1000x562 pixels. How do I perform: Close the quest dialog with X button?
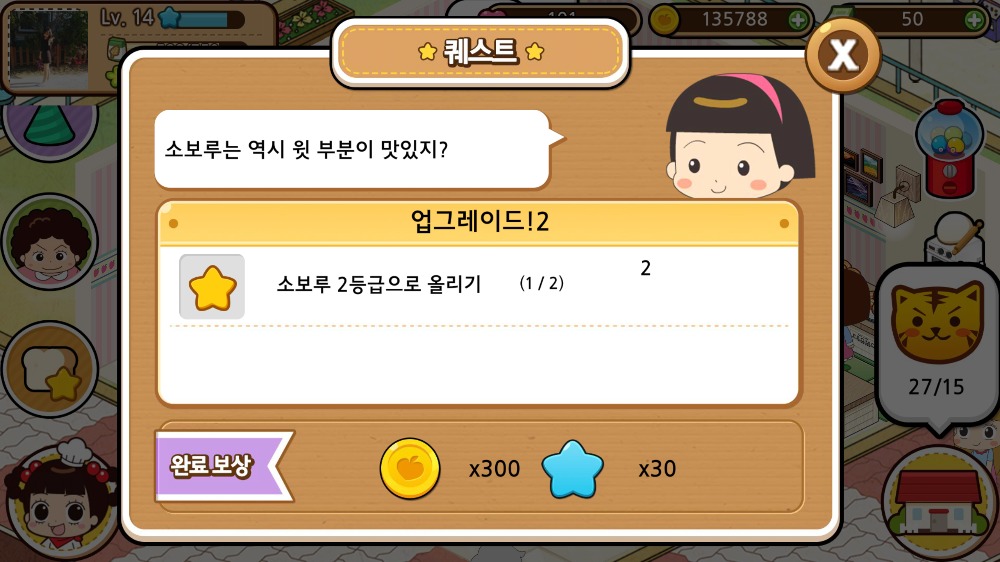coord(843,55)
